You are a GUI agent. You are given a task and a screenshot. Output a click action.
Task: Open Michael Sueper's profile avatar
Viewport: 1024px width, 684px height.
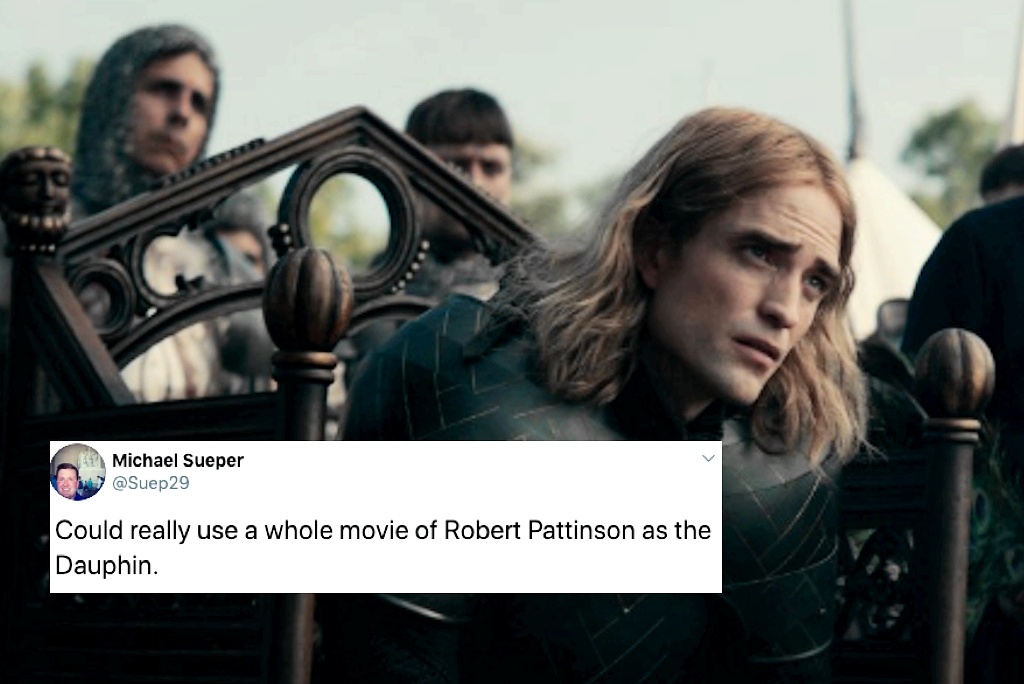(78, 472)
